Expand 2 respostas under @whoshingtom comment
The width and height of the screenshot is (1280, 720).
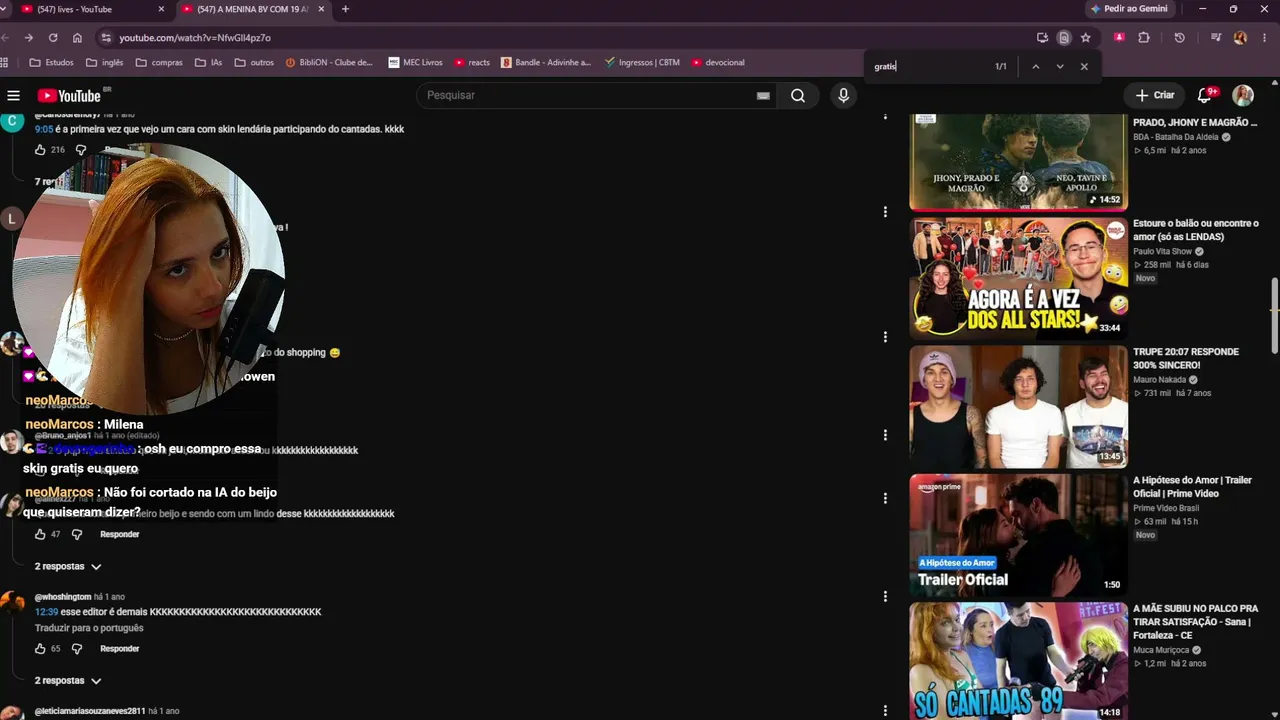pos(68,681)
